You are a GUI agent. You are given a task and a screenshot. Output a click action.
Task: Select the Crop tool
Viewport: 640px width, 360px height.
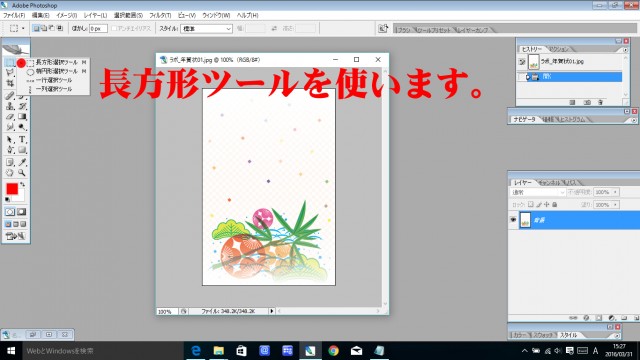coord(10,83)
